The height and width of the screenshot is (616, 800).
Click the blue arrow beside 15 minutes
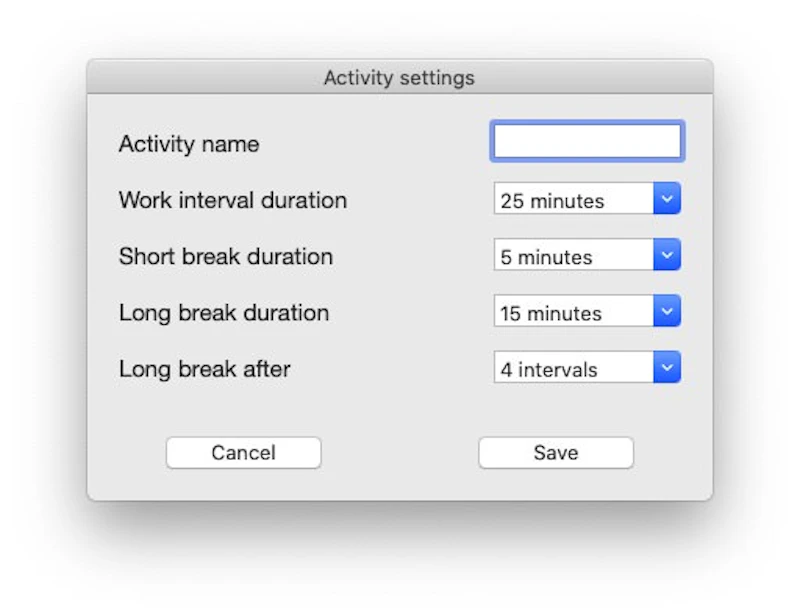[667, 311]
